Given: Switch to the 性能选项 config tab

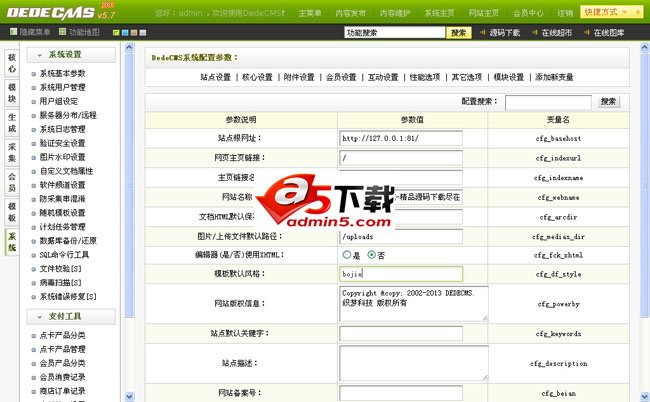Looking at the screenshot, I should pos(424,77).
